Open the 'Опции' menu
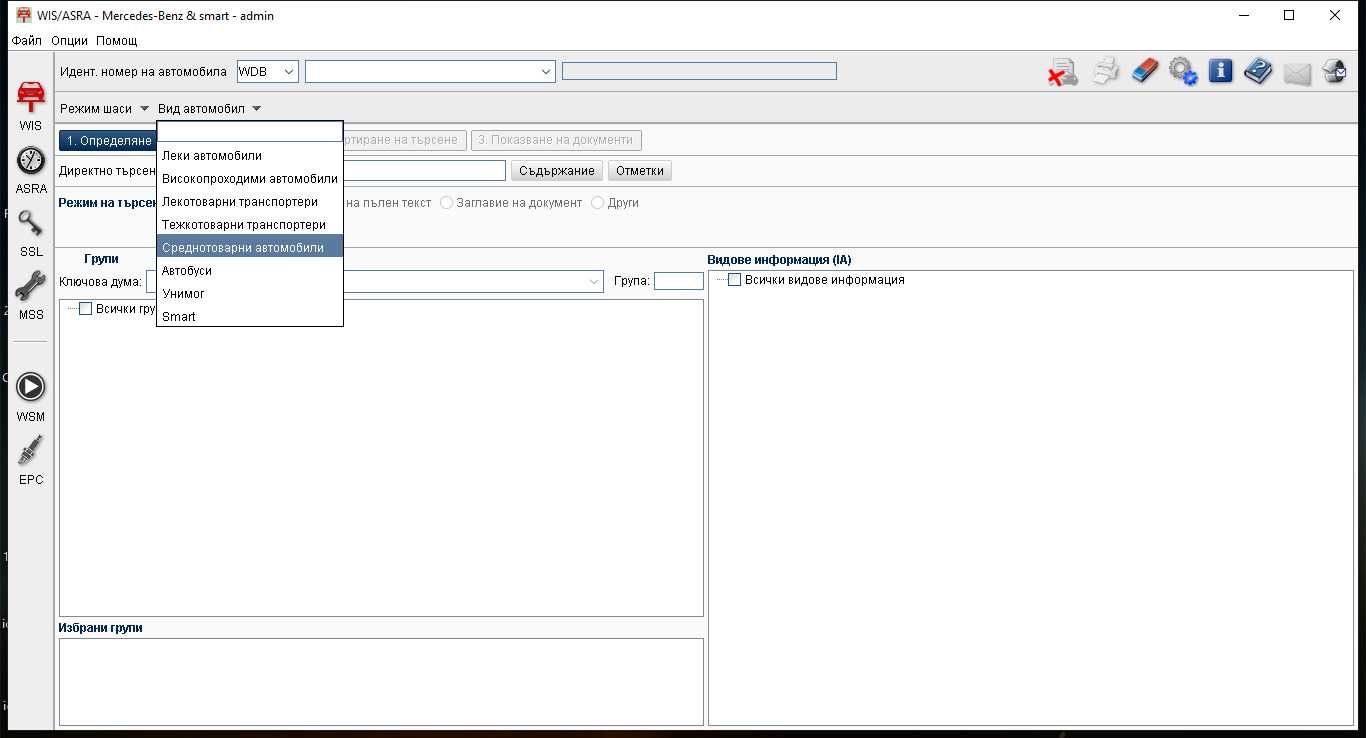The image size is (1366, 738). point(70,41)
